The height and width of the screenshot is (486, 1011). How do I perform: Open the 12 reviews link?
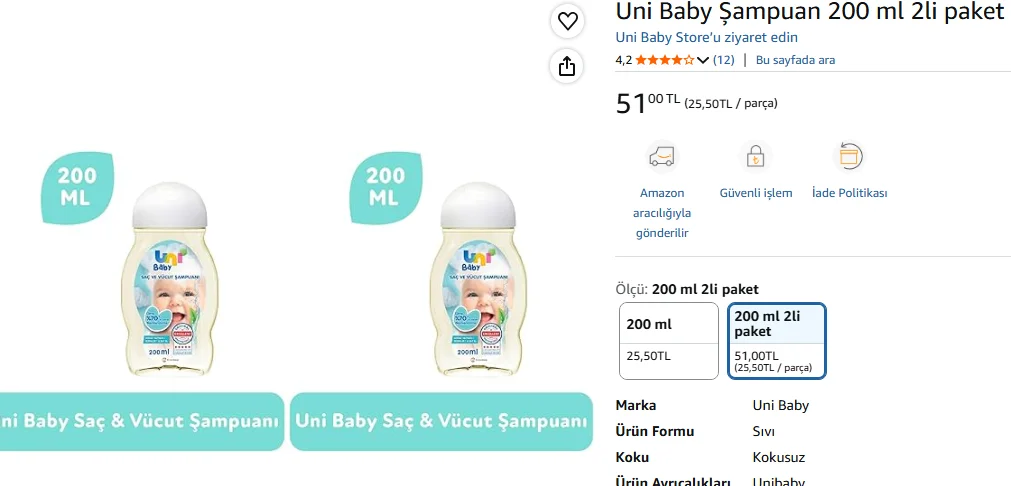point(723,60)
